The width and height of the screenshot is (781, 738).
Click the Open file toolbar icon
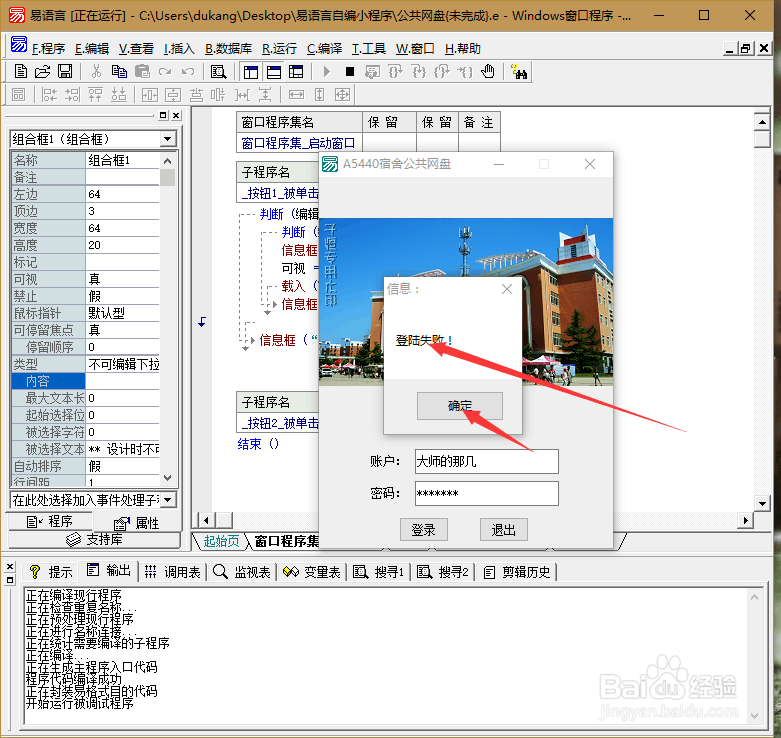pyautogui.click(x=42, y=72)
